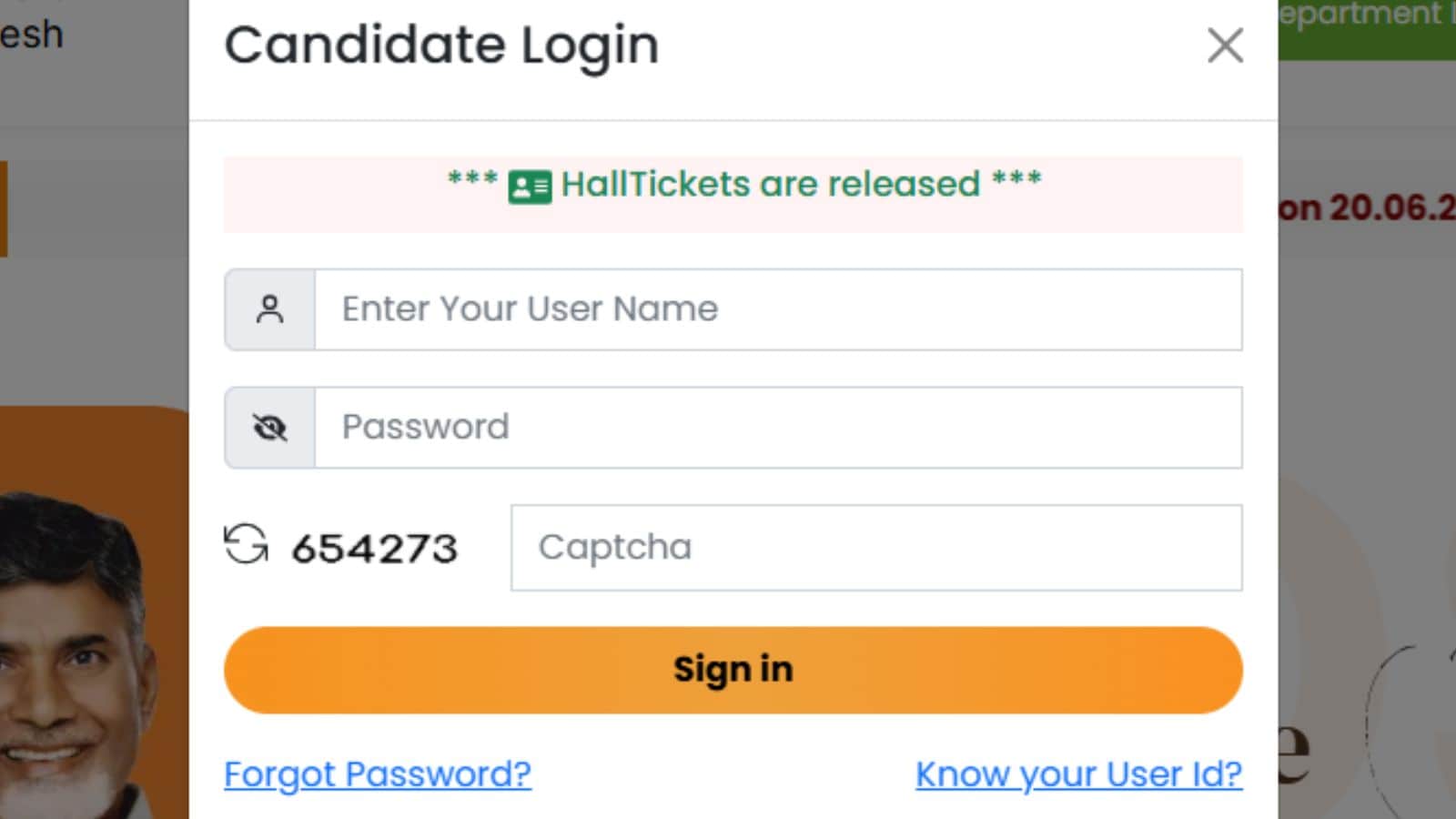Click the captcha number 654273

point(374,549)
